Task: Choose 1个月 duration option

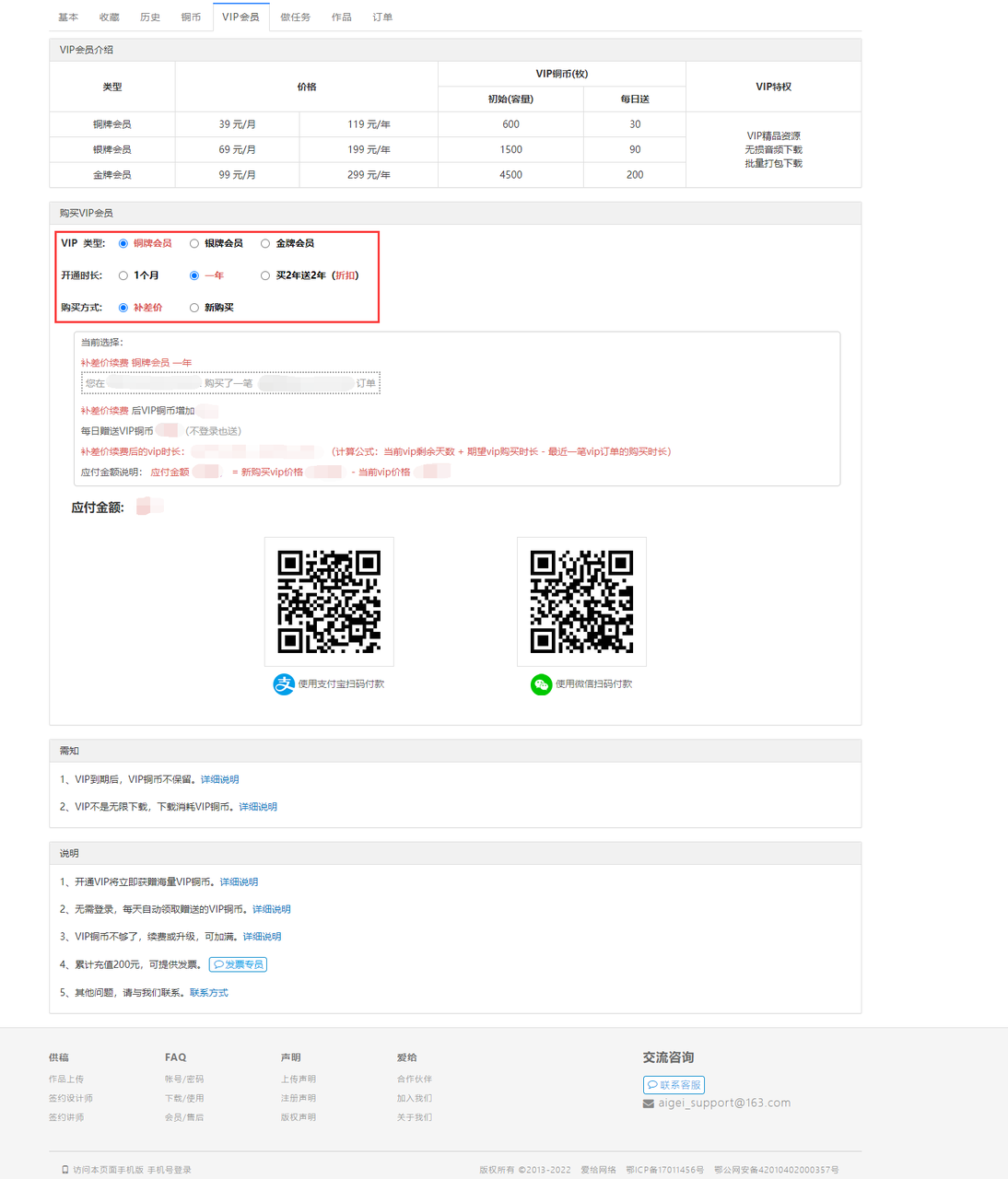Action: point(123,275)
